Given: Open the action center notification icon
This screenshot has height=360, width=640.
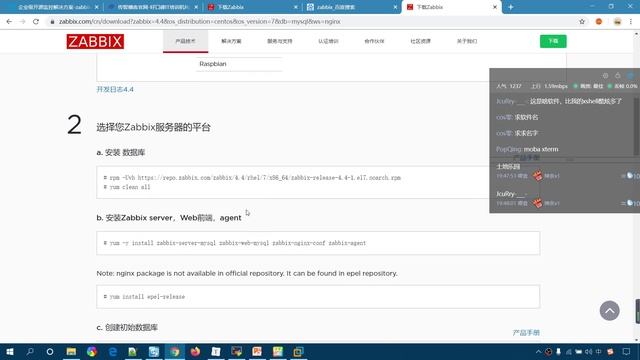Looking at the screenshot, I should click(626, 351).
